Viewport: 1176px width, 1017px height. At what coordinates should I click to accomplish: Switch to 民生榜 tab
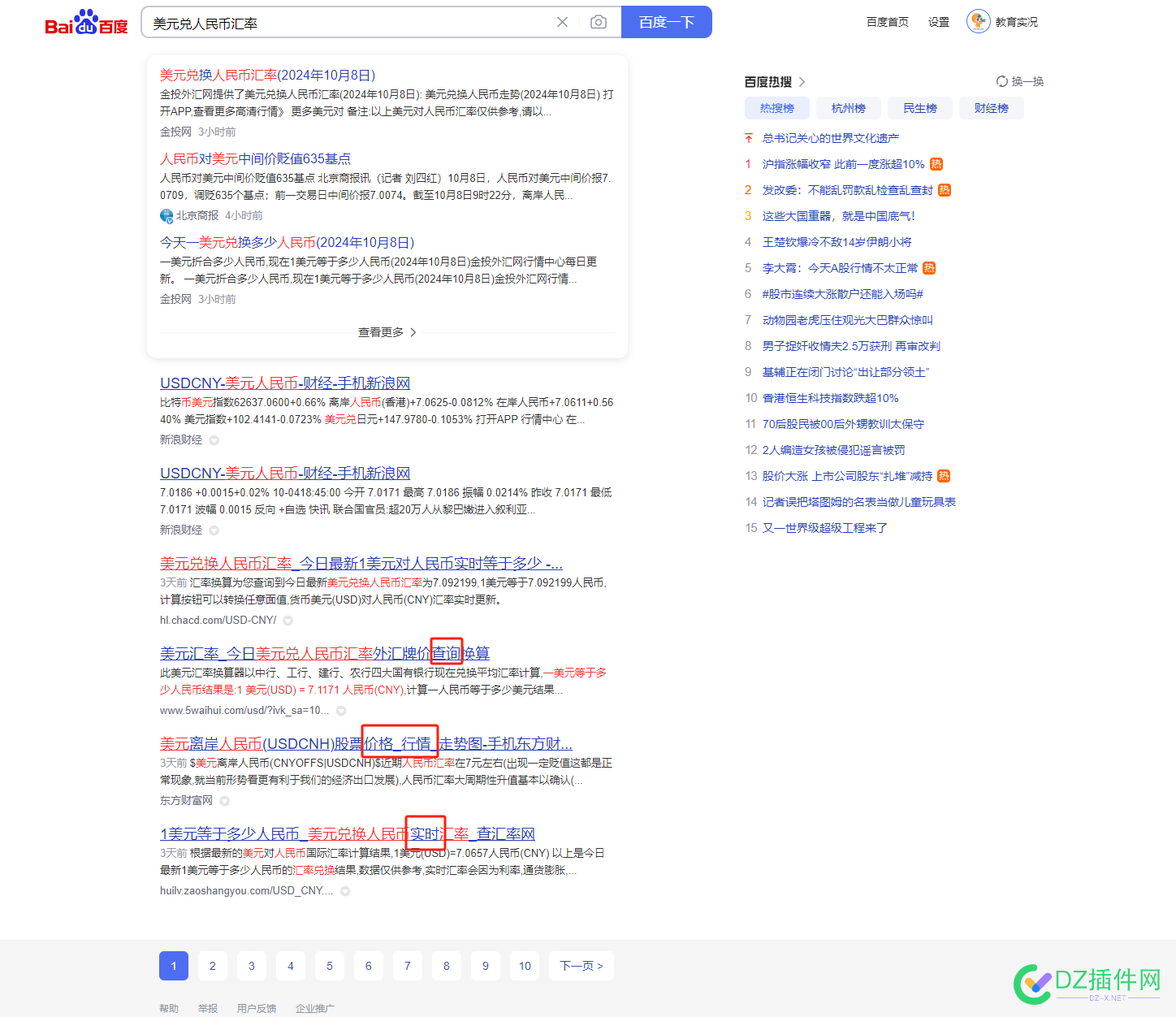[920, 108]
